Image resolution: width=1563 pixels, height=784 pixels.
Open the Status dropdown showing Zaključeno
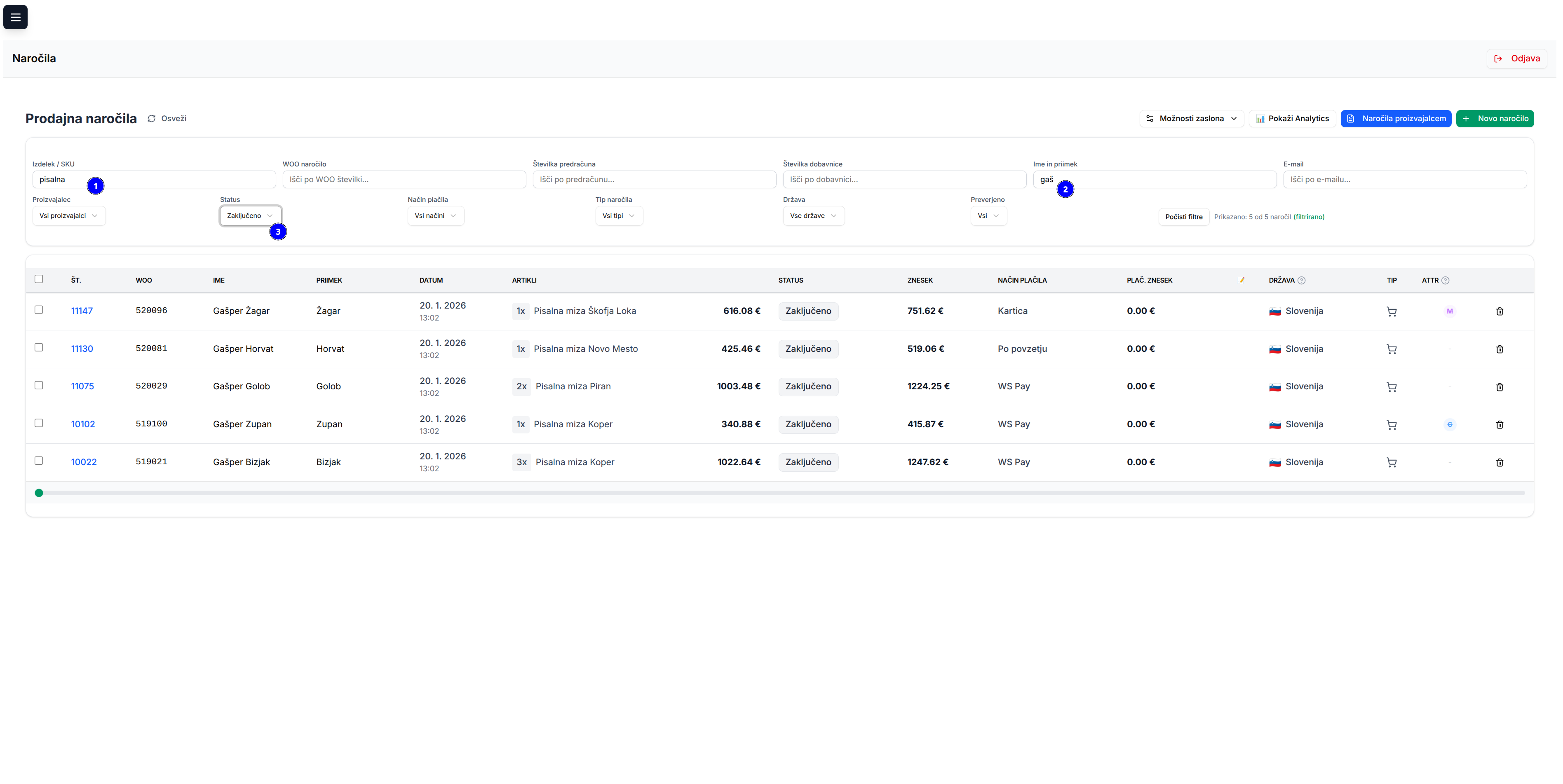tap(250, 216)
